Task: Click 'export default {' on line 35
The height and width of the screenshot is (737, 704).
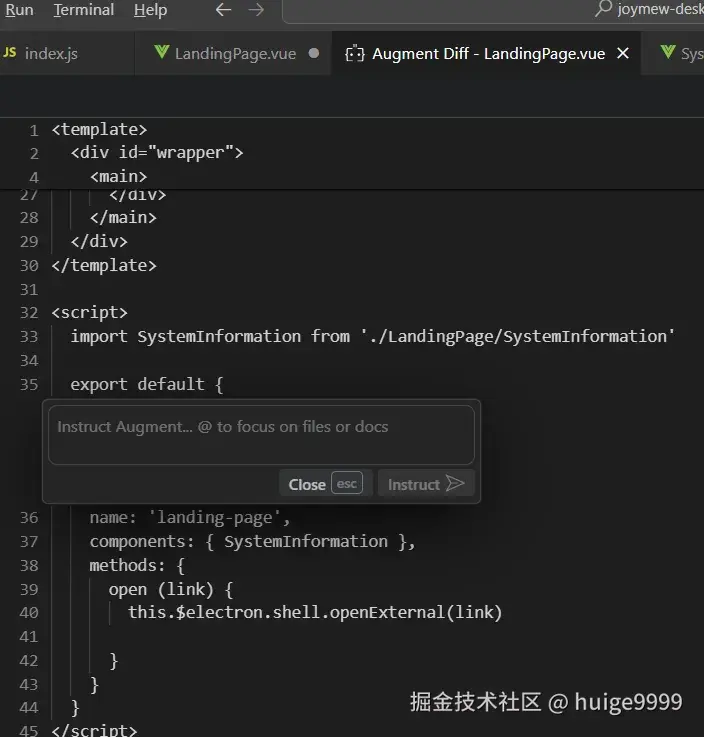Action: 147,384
